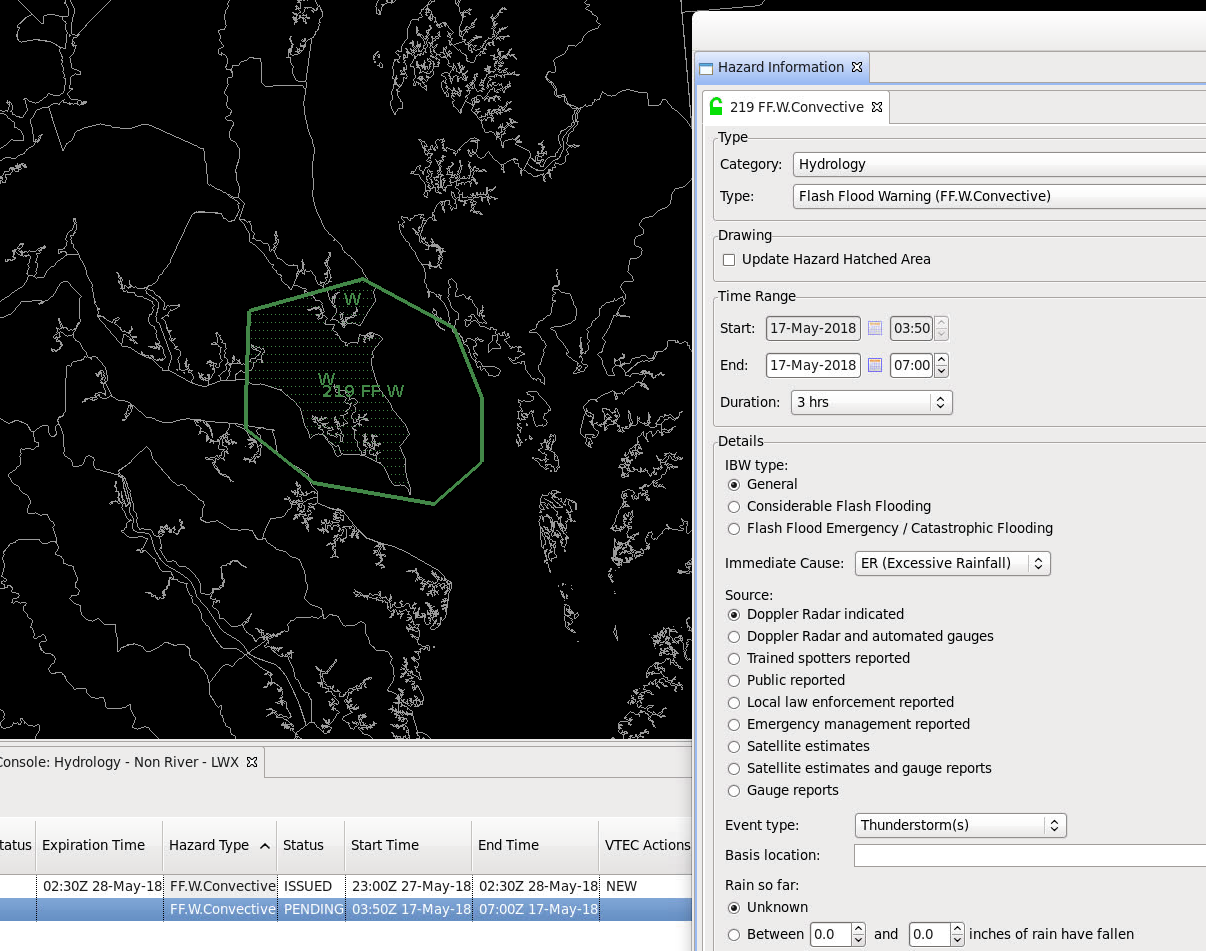Choose Doppler Radar indicated source

point(734,615)
